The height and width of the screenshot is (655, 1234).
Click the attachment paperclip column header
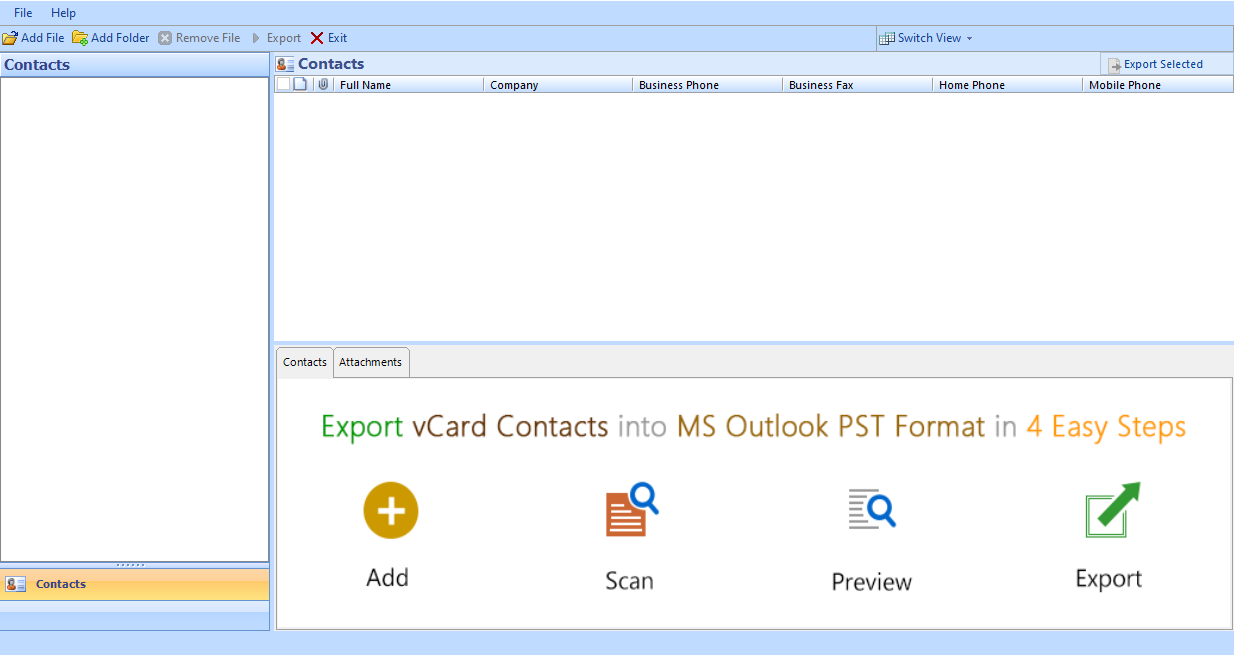pyautogui.click(x=323, y=84)
